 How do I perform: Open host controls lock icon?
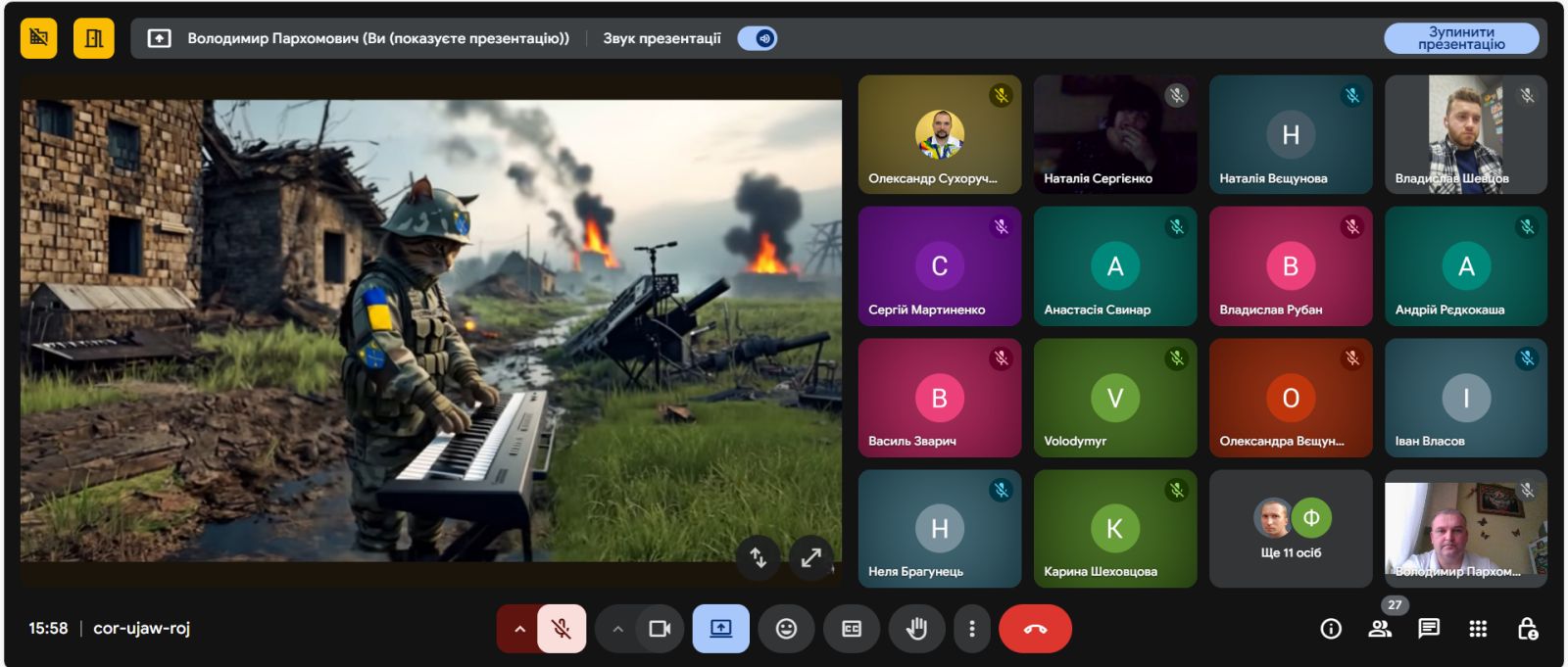coord(1527,629)
